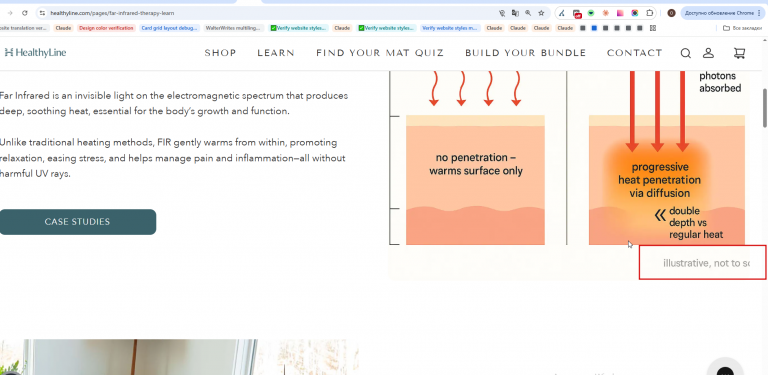Open the SHOP menu
The width and height of the screenshot is (768, 375).
220,53
